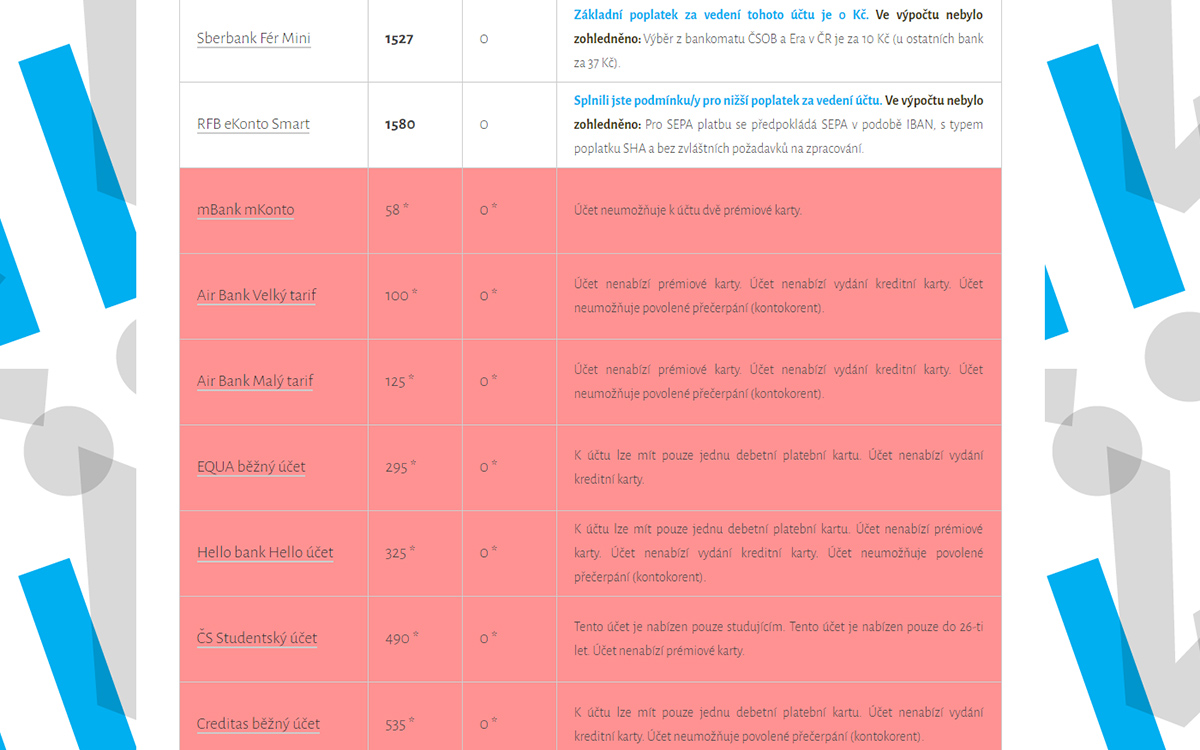The width and height of the screenshot is (1200, 750).
Task: Click the 58 * fee in mBank row
Action: [x=397, y=210]
